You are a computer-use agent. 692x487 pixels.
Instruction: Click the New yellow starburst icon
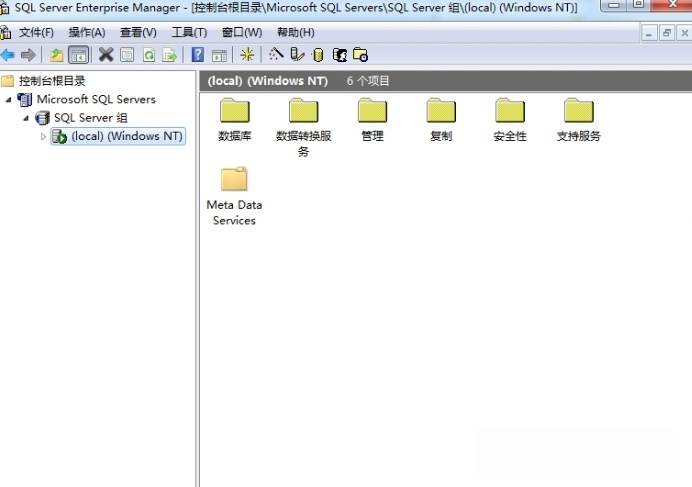point(247,55)
